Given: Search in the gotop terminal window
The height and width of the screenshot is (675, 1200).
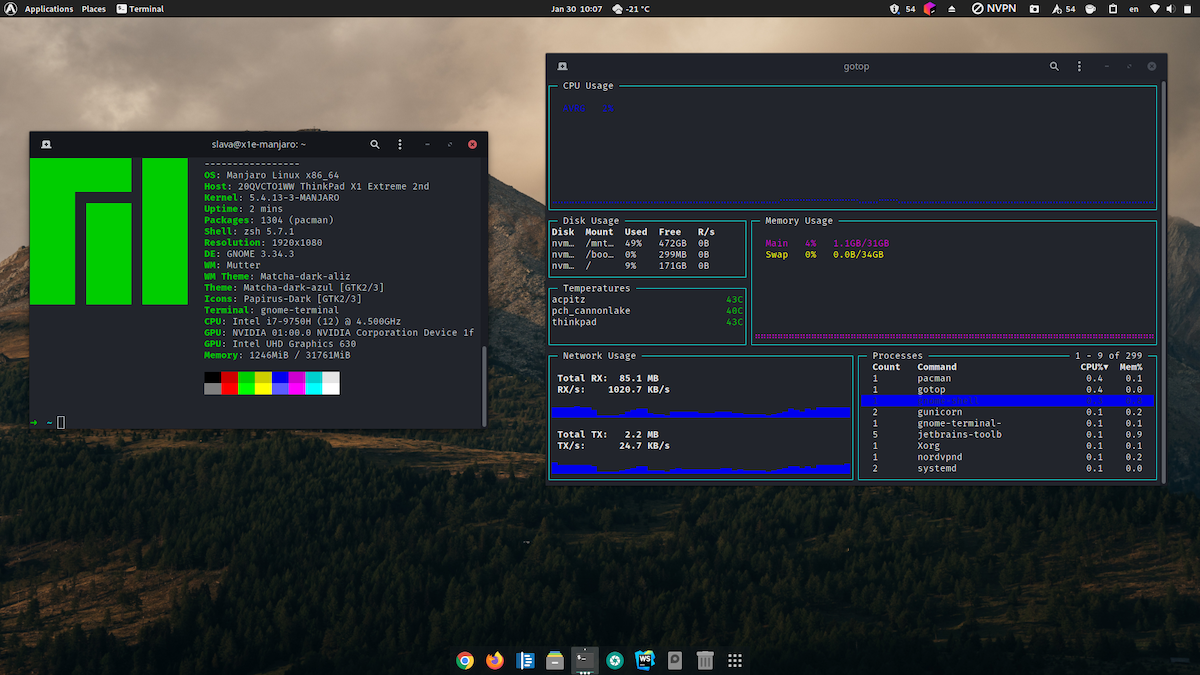Looking at the screenshot, I should (1054, 66).
